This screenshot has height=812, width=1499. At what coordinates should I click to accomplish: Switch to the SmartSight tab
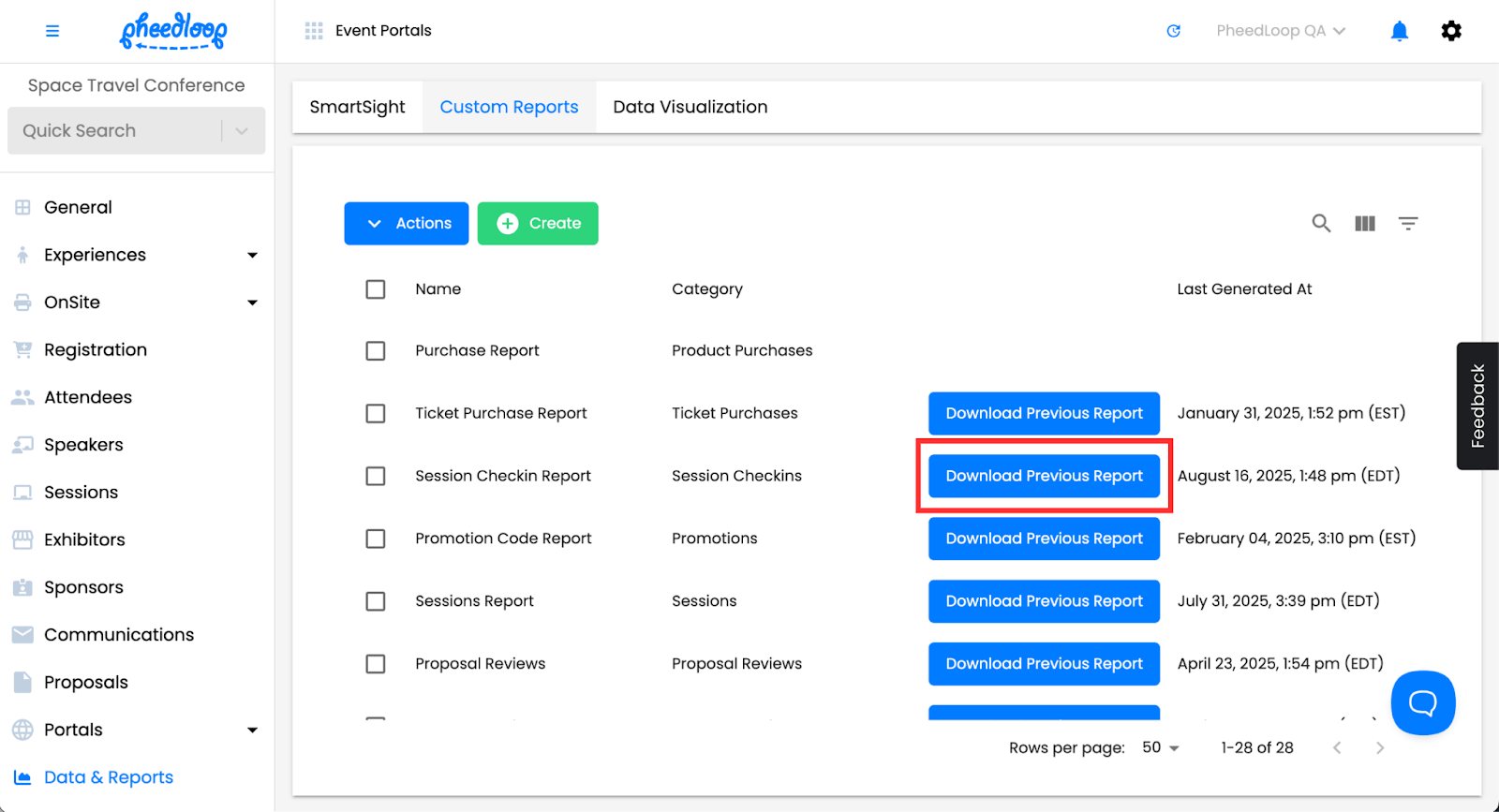358,107
